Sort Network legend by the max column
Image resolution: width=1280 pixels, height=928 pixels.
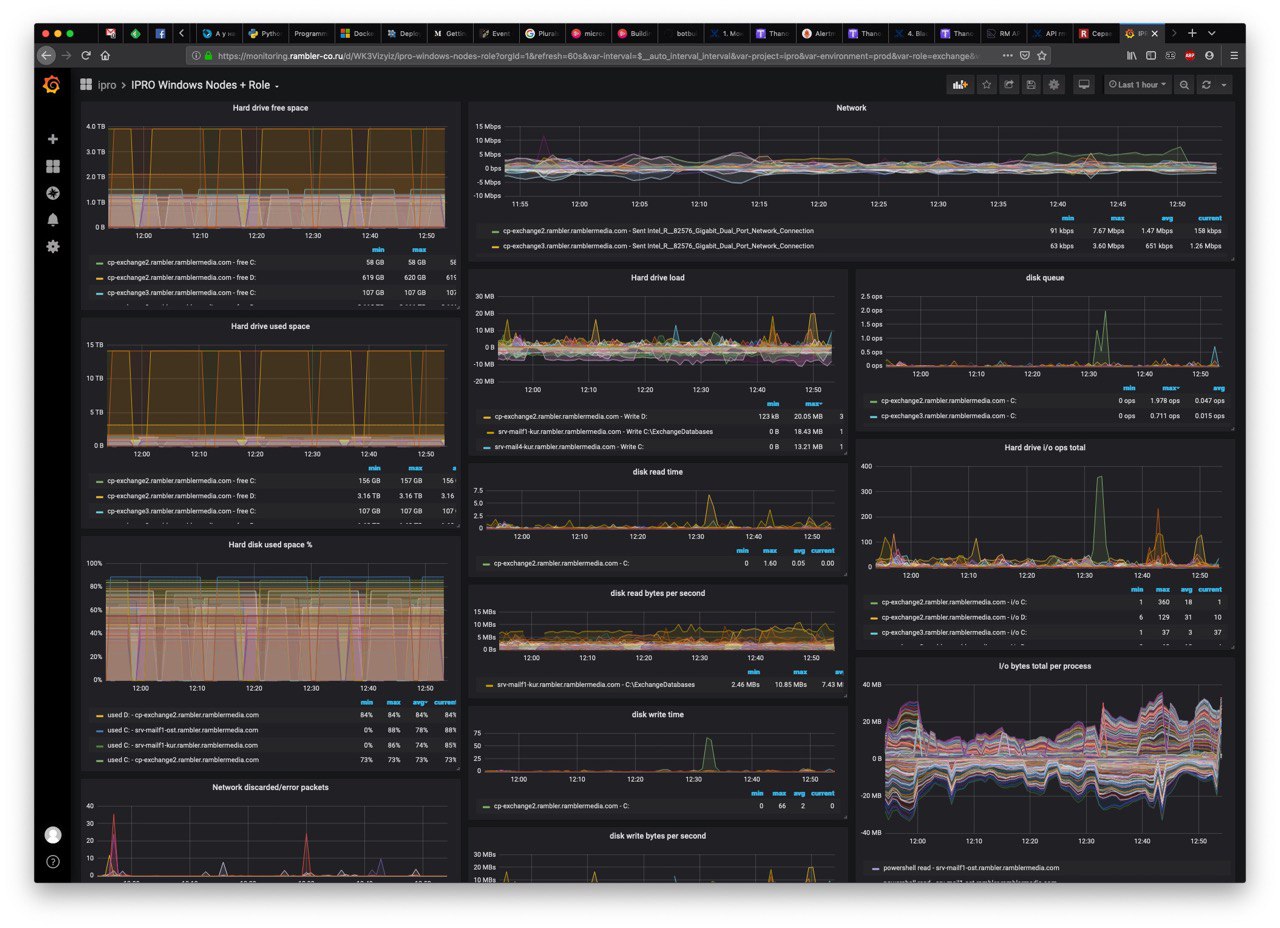[x=1117, y=218]
